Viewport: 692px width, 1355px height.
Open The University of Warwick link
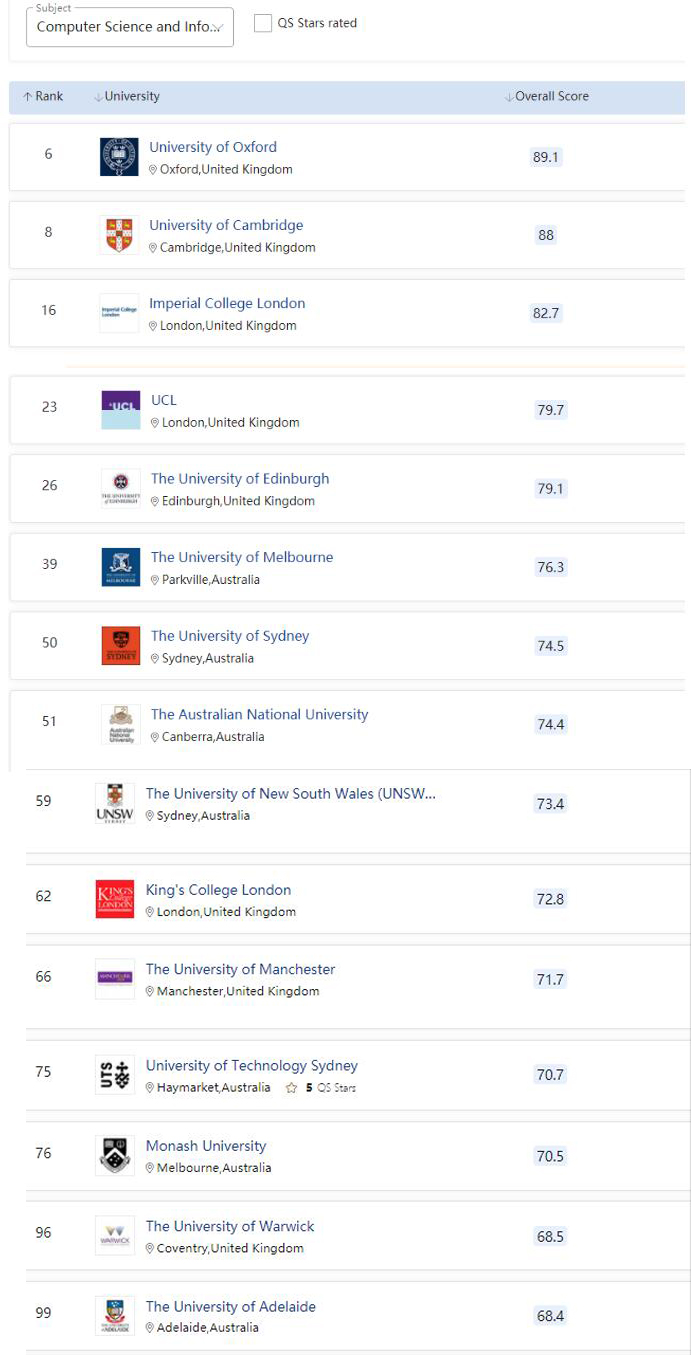pyautogui.click(x=230, y=1227)
